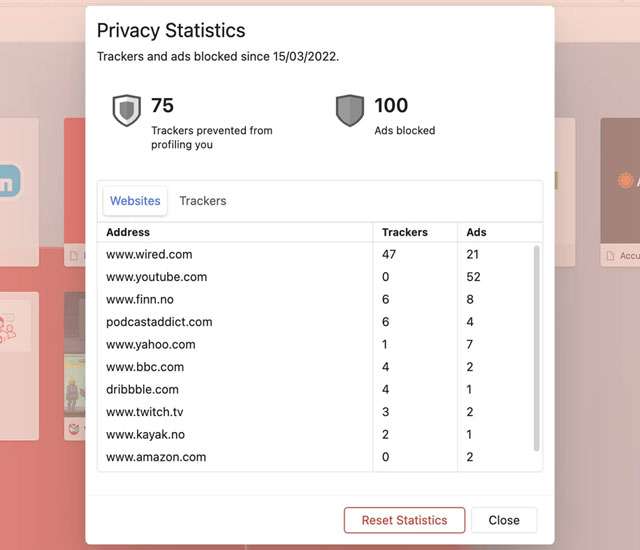Click the www.amazon.com row
The width and height of the screenshot is (640, 550).
point(156,457)
